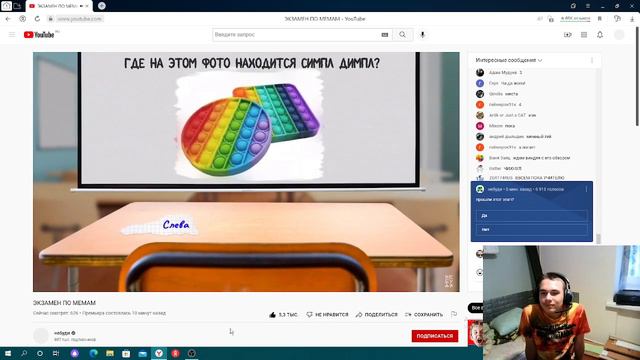This screenshot has height=360, width=640.
Task: Open a new tab with the plus button
Action: pos(102,6)
